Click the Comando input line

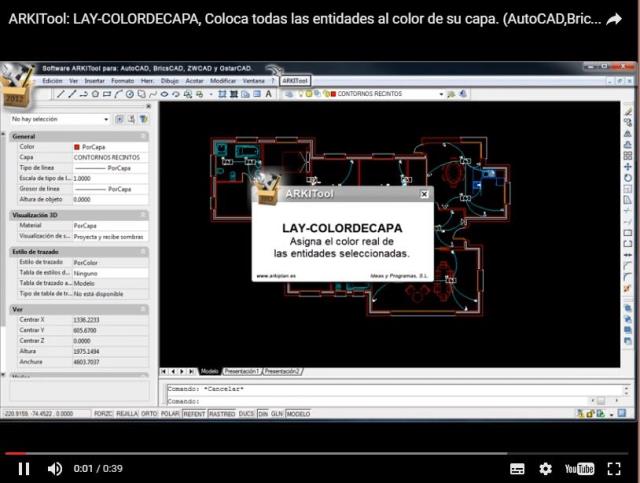[x=380, y=401]
